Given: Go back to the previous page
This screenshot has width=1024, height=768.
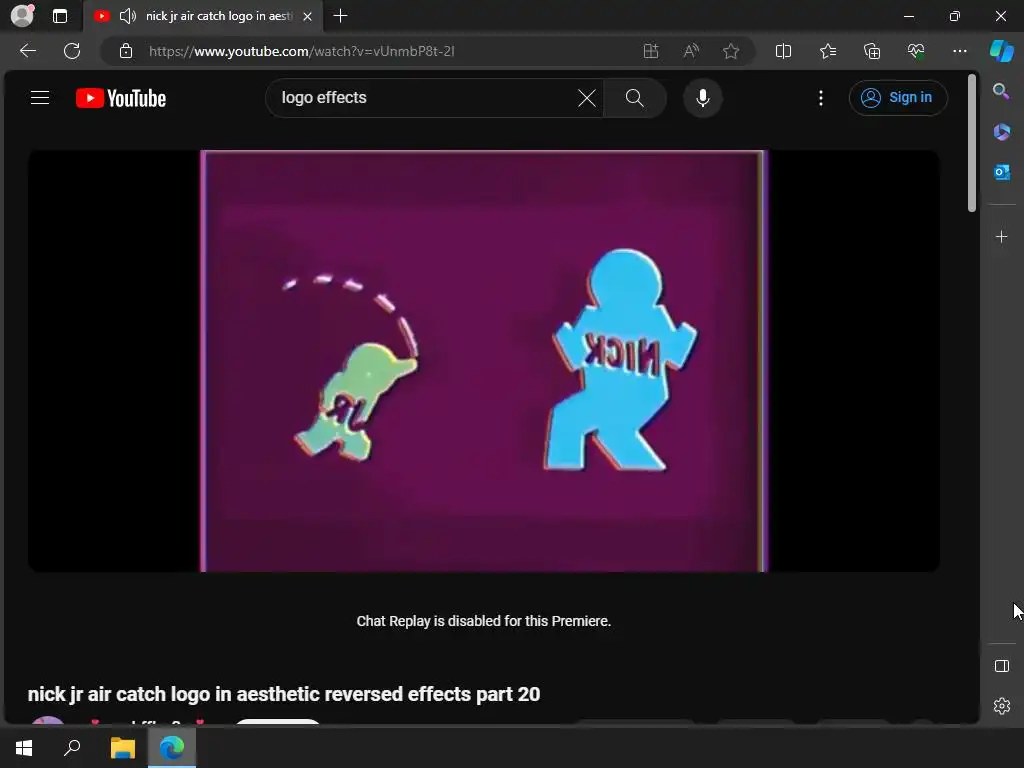Looking at the screenshot, I should point(28,51).
